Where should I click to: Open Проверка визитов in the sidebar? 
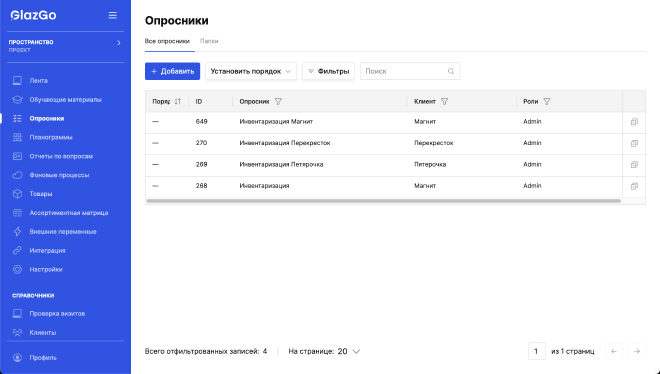pos(57,313)
